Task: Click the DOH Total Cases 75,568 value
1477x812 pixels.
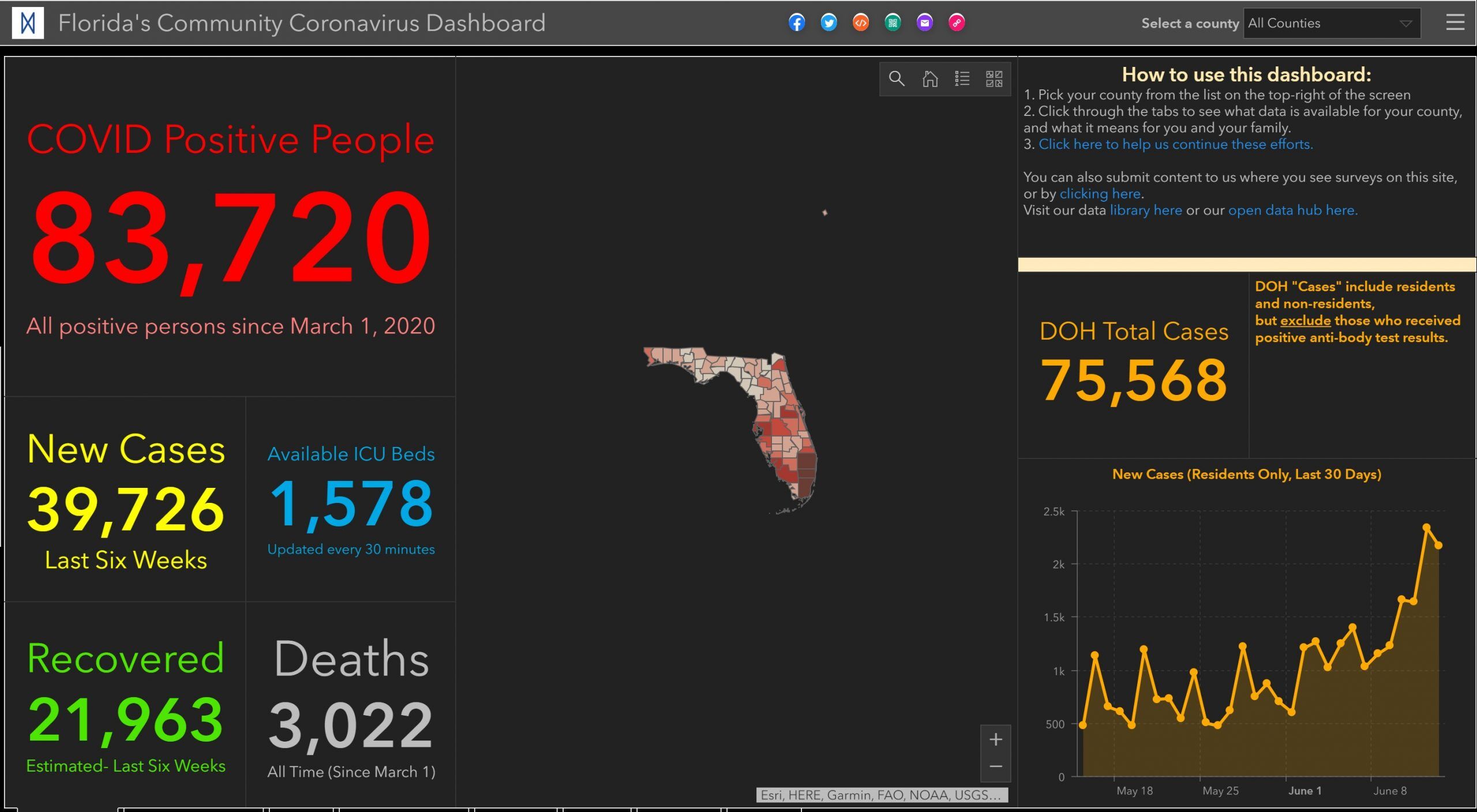Action: (1133, 381)
